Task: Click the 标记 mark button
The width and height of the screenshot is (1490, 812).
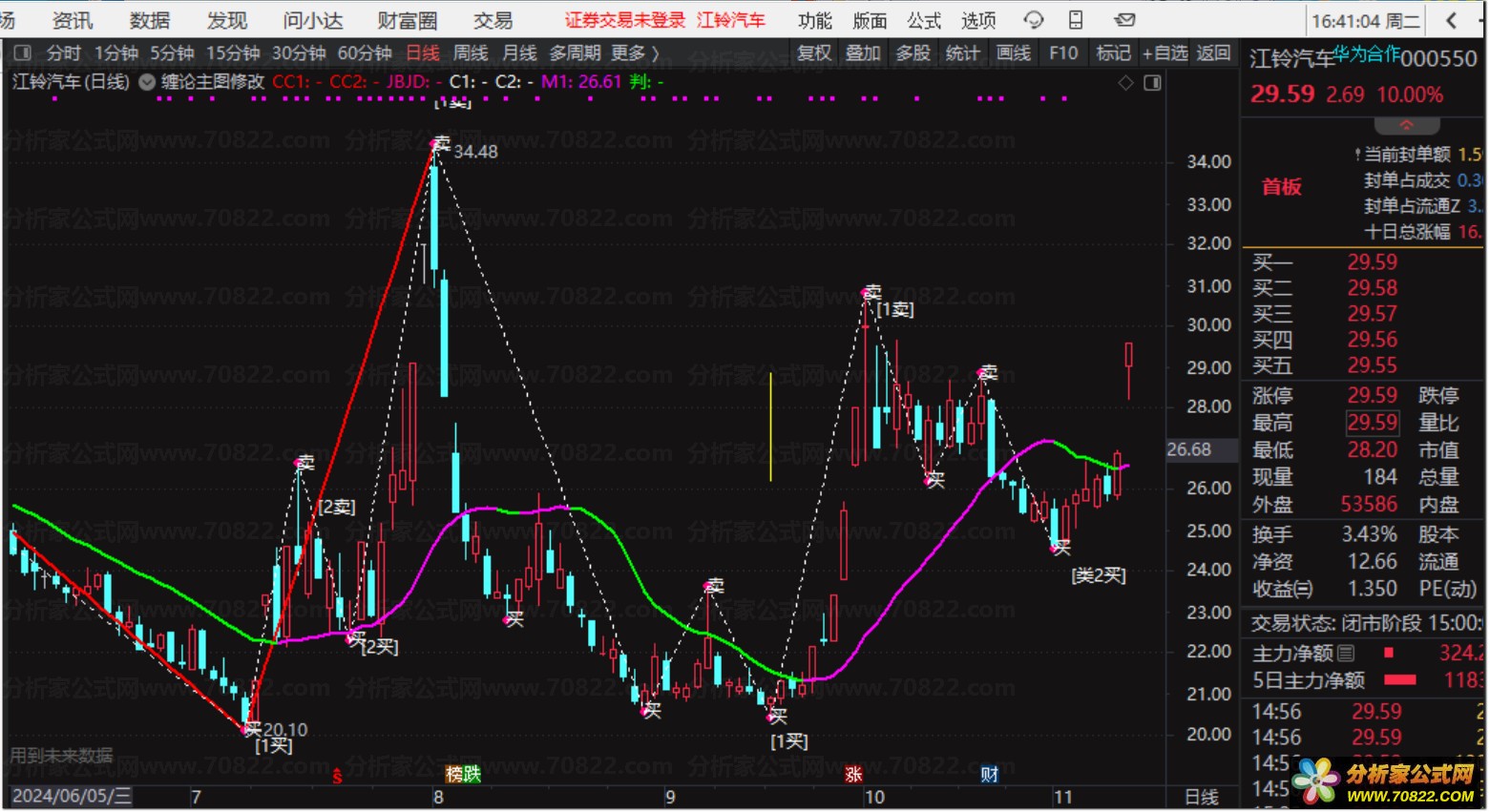Action: coord(1113,53)
